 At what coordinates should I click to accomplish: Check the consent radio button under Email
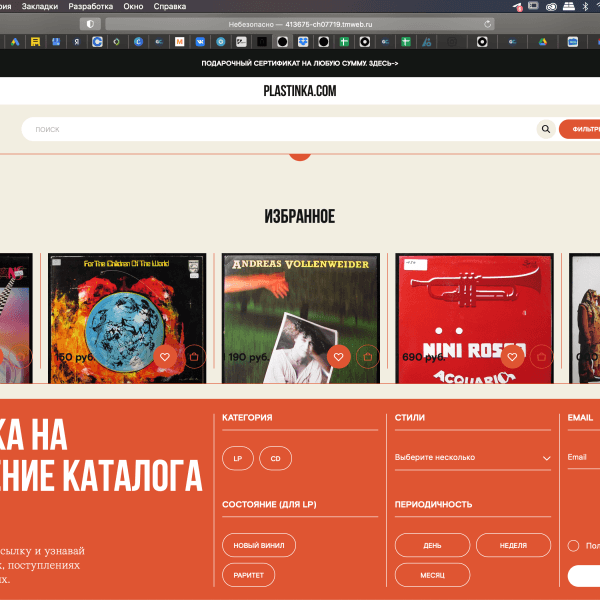point(573,546)
